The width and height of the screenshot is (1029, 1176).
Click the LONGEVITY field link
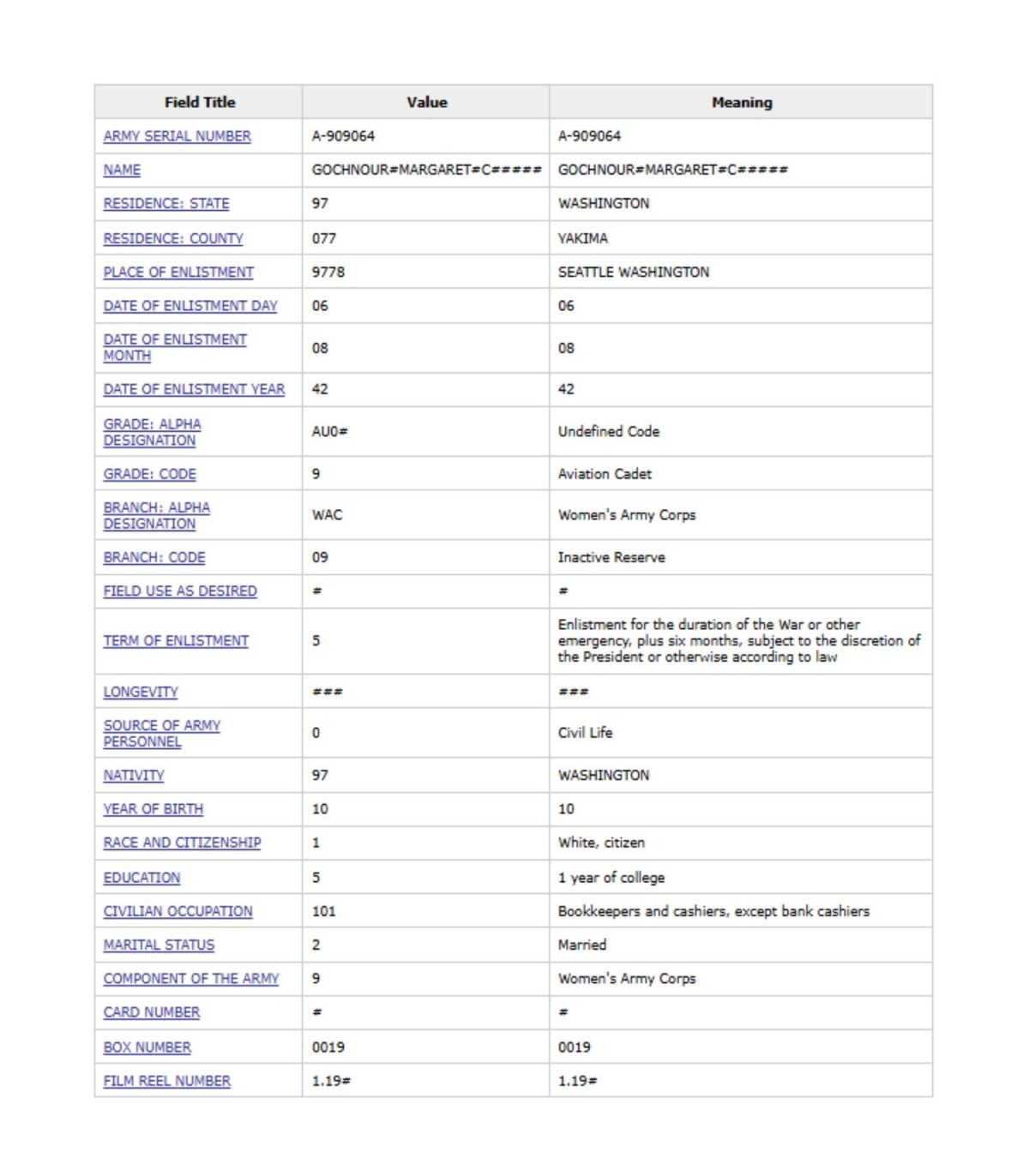pos(141,692)
